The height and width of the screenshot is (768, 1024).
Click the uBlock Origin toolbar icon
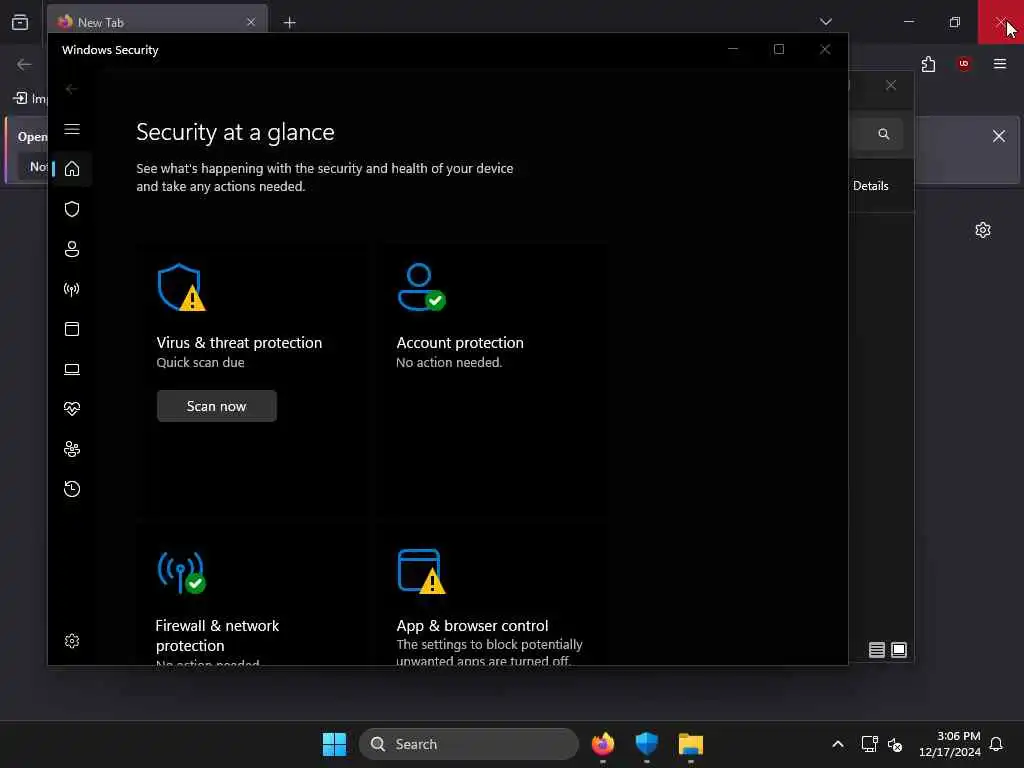pos(964,64)
